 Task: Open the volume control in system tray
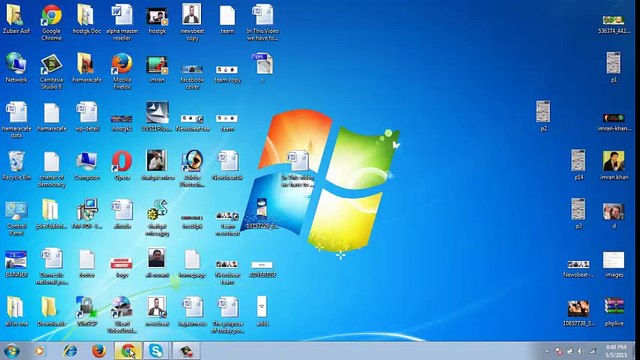[580, 351]
